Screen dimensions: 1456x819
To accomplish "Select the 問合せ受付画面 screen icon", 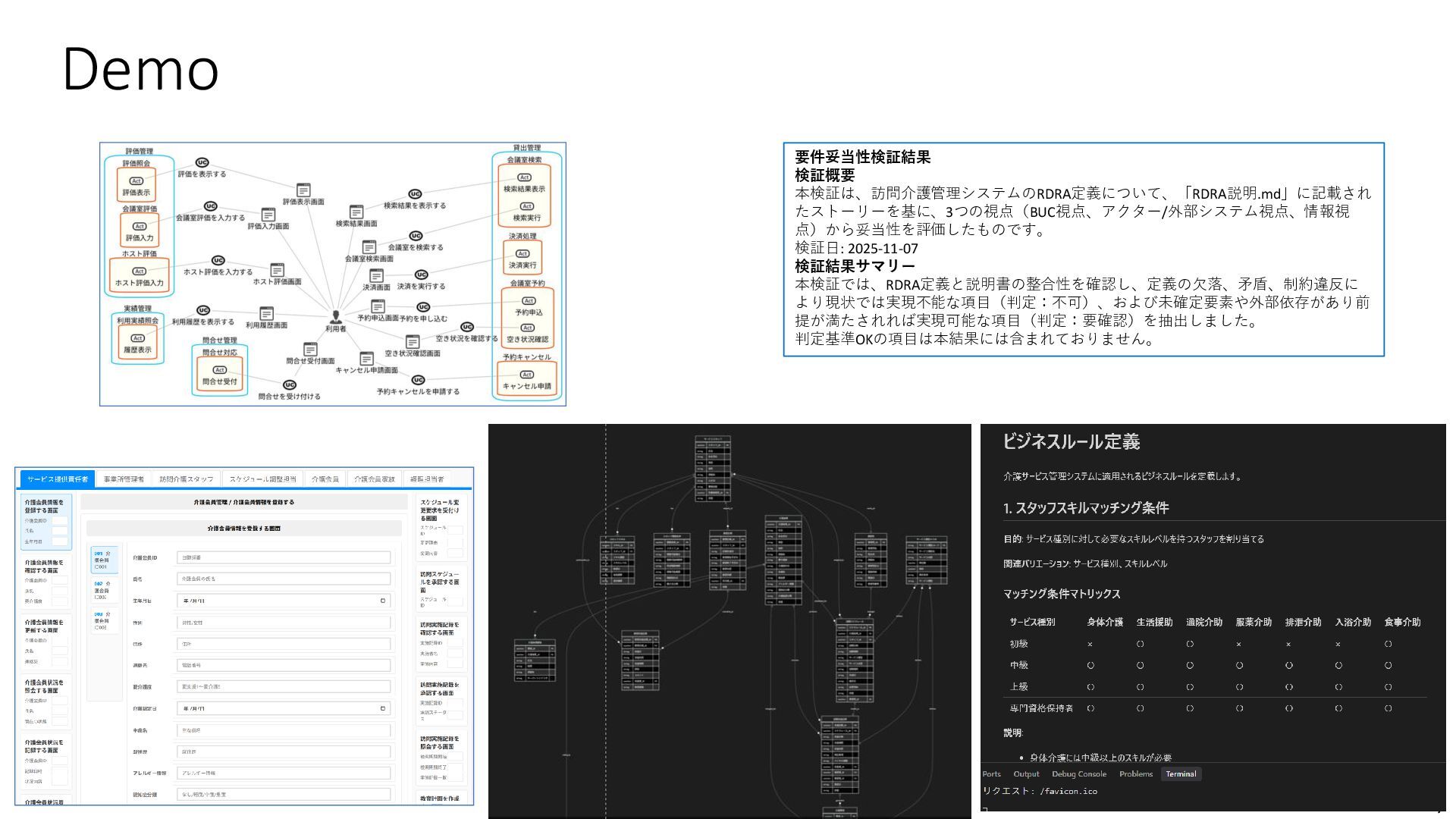I will (310, 349).
